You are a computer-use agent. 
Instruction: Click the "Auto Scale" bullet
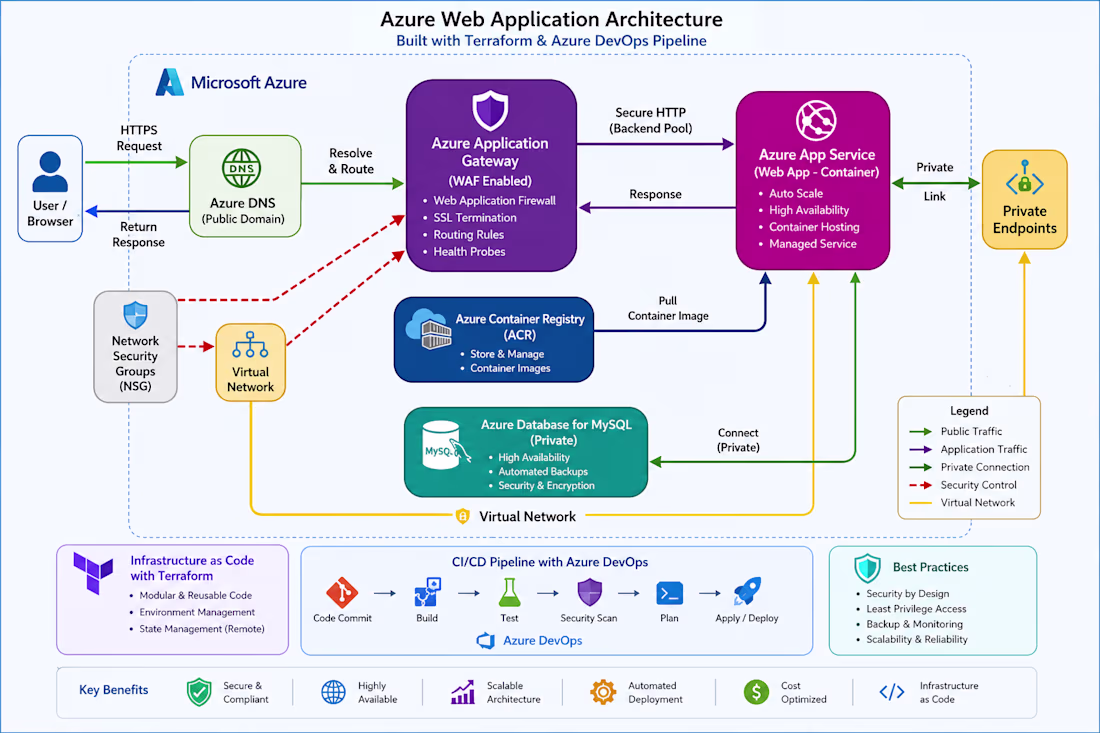(x=796, y=193)
